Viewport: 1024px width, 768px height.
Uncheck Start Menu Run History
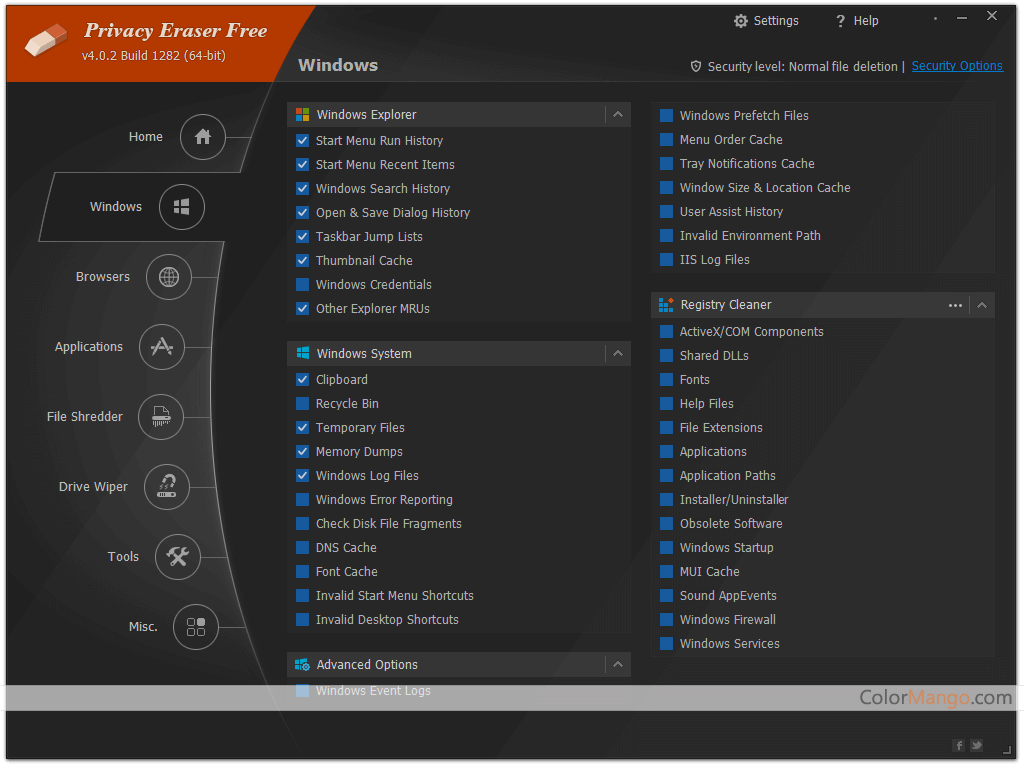pos(303,141)
